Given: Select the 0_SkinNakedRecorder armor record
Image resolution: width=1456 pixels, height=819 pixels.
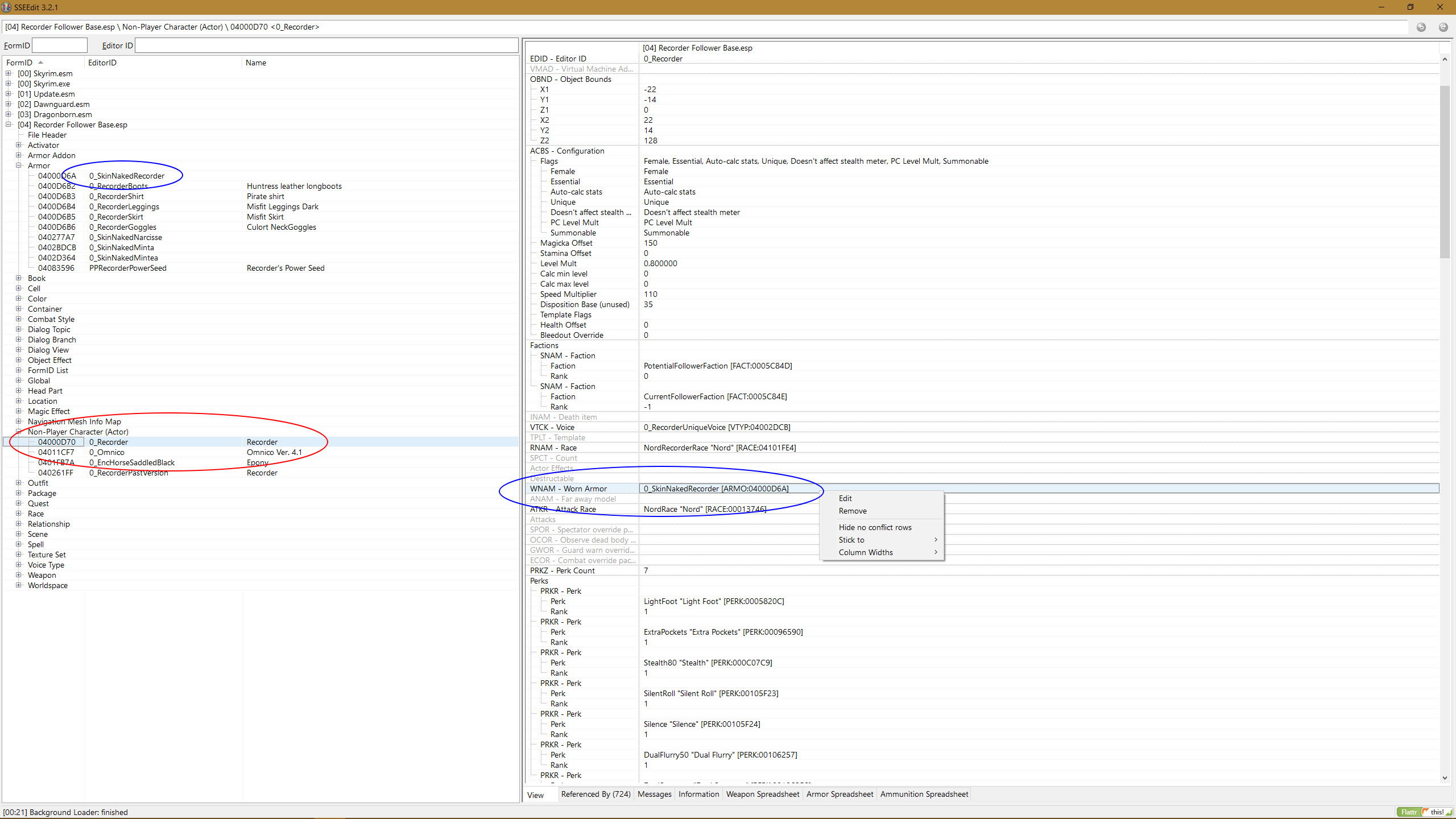Looking at the screenshot, I should coord(127,176).
